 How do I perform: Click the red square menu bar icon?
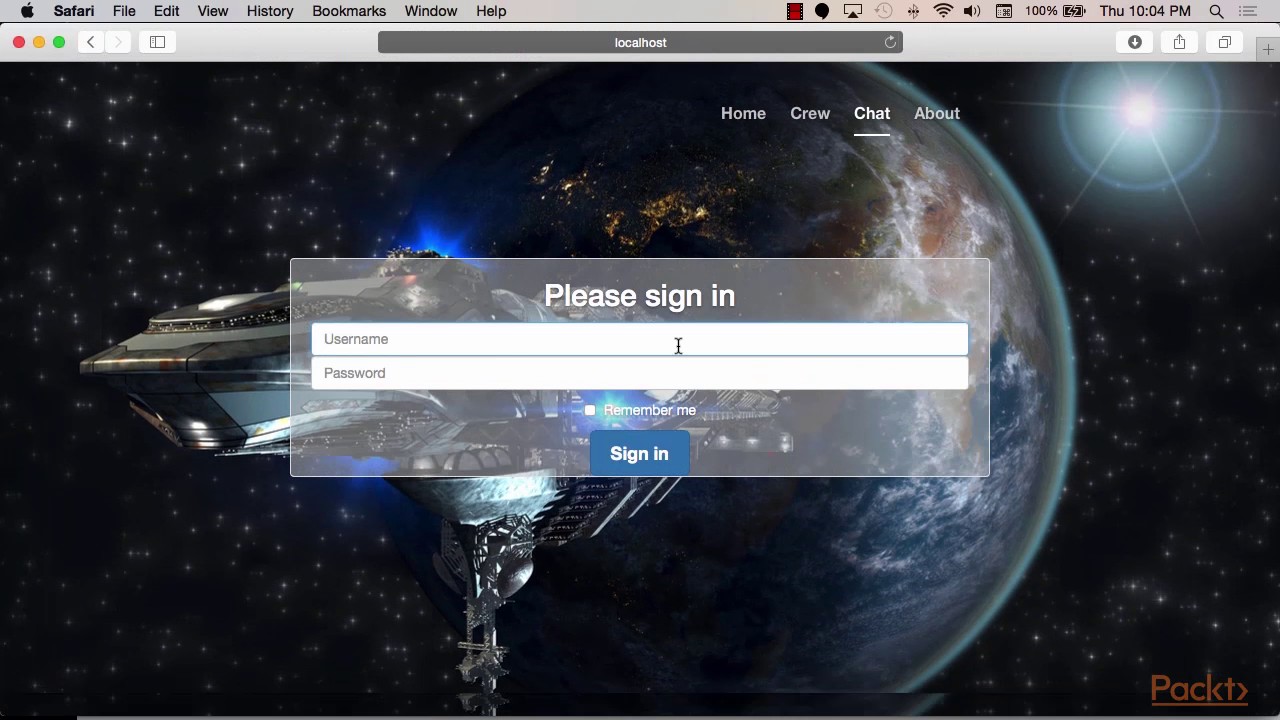[x=795, y=11]
